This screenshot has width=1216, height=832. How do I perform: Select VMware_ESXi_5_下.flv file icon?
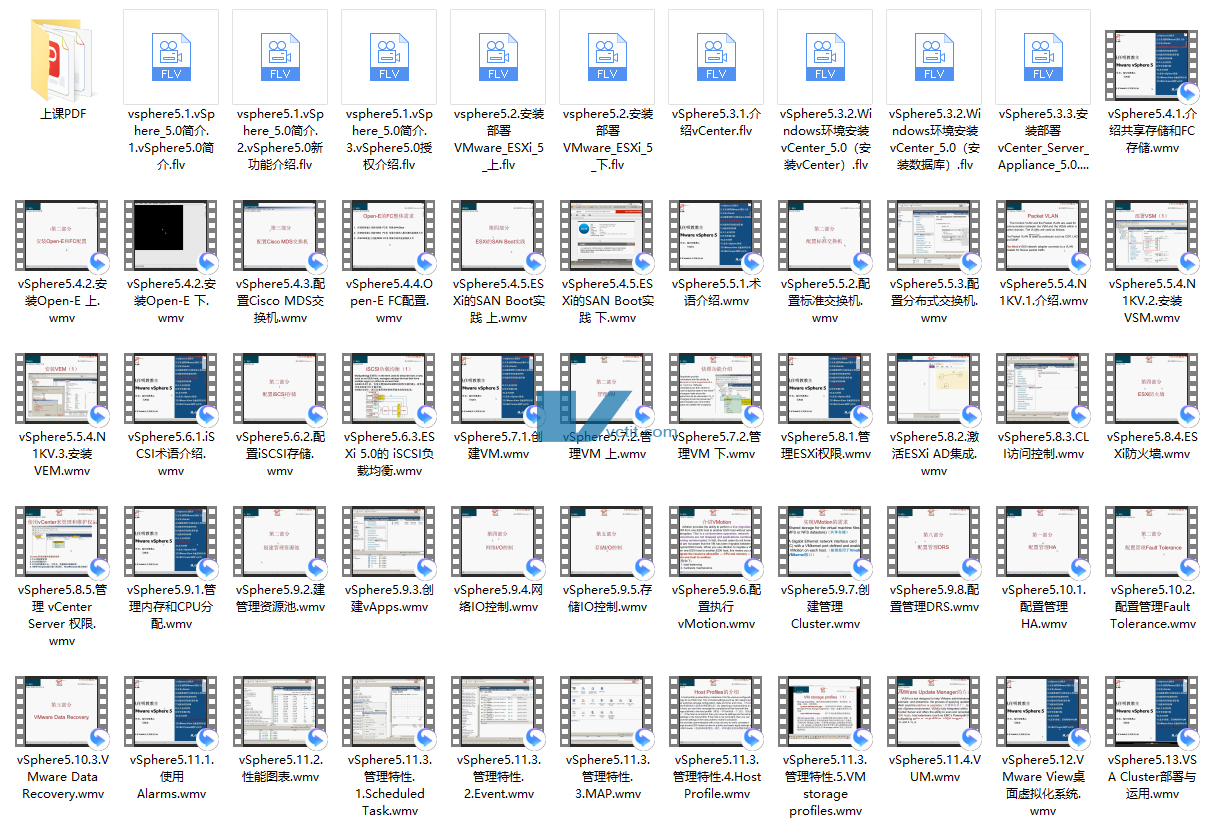click(607, 56)
